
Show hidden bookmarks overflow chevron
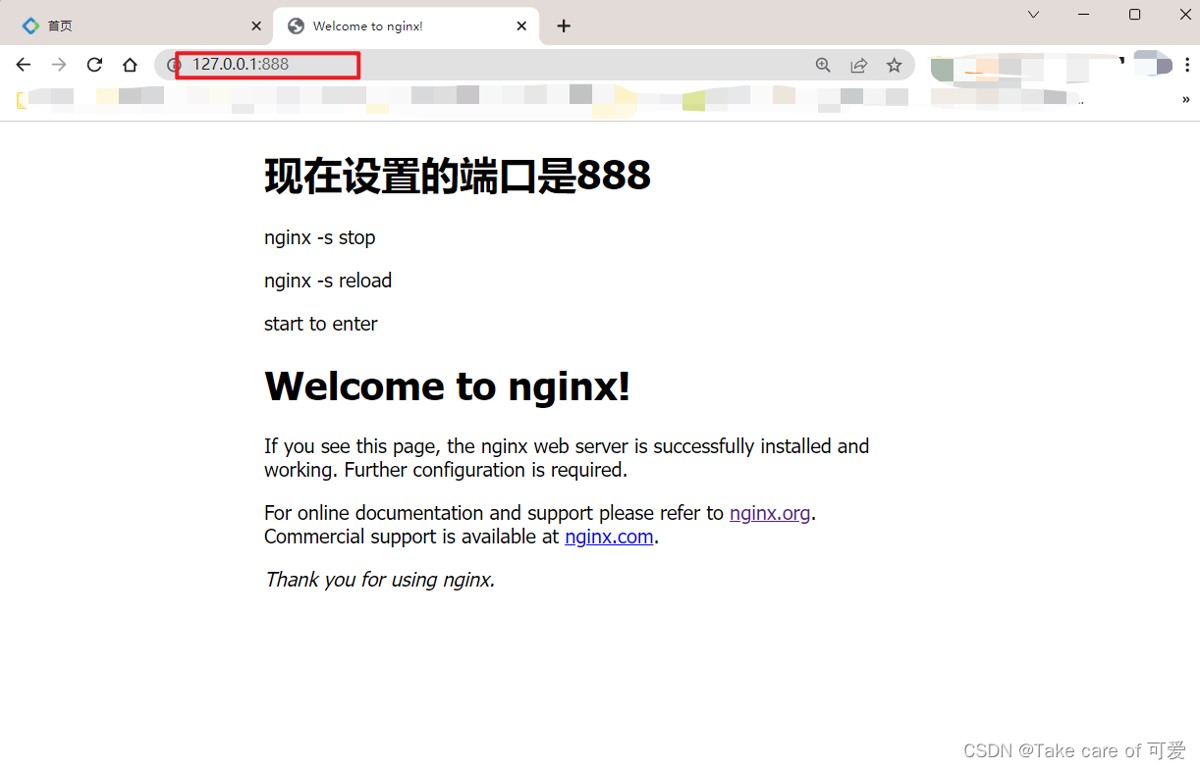(x=1186, y=99)
